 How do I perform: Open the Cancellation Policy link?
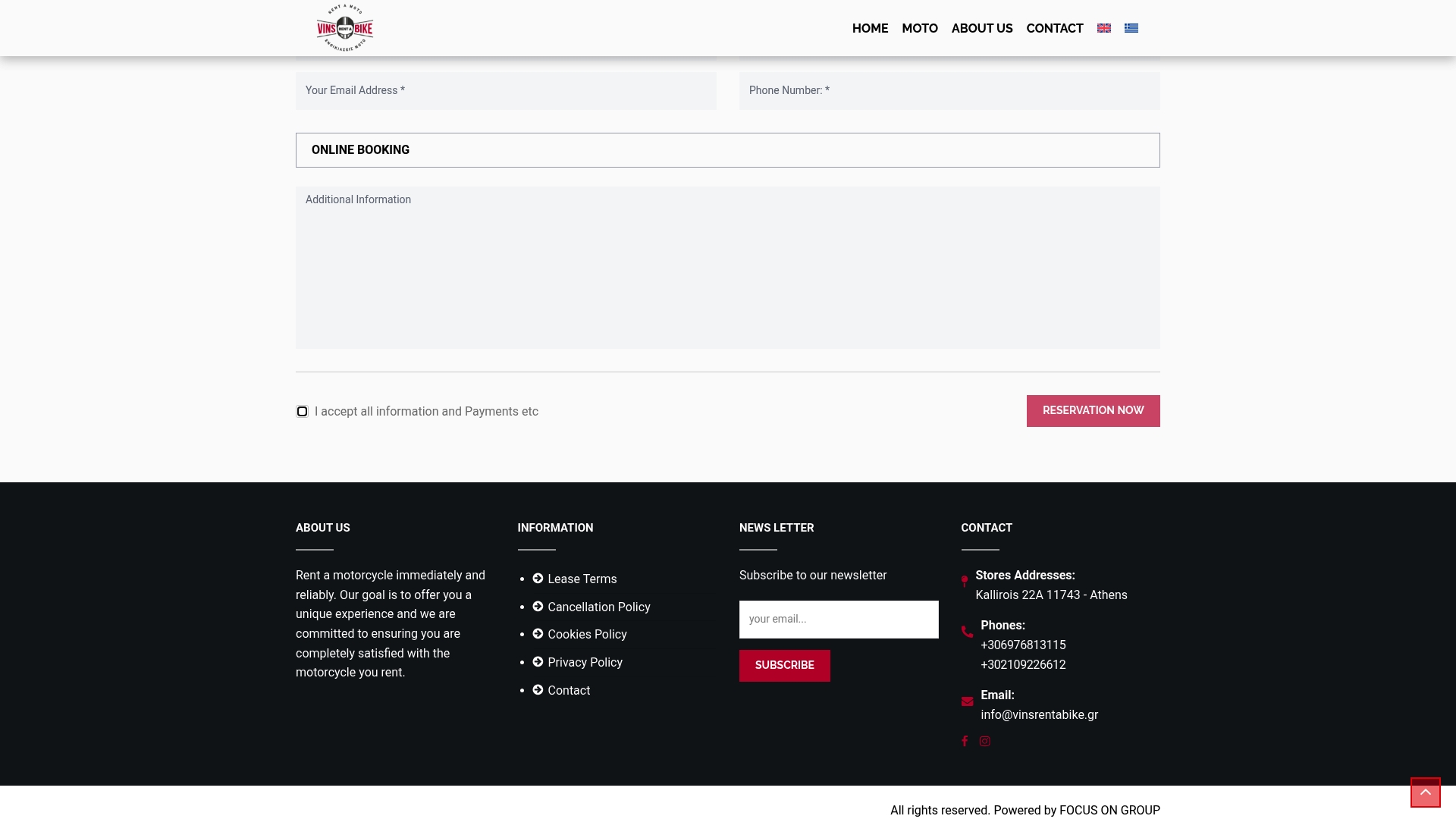coord(598,607)
